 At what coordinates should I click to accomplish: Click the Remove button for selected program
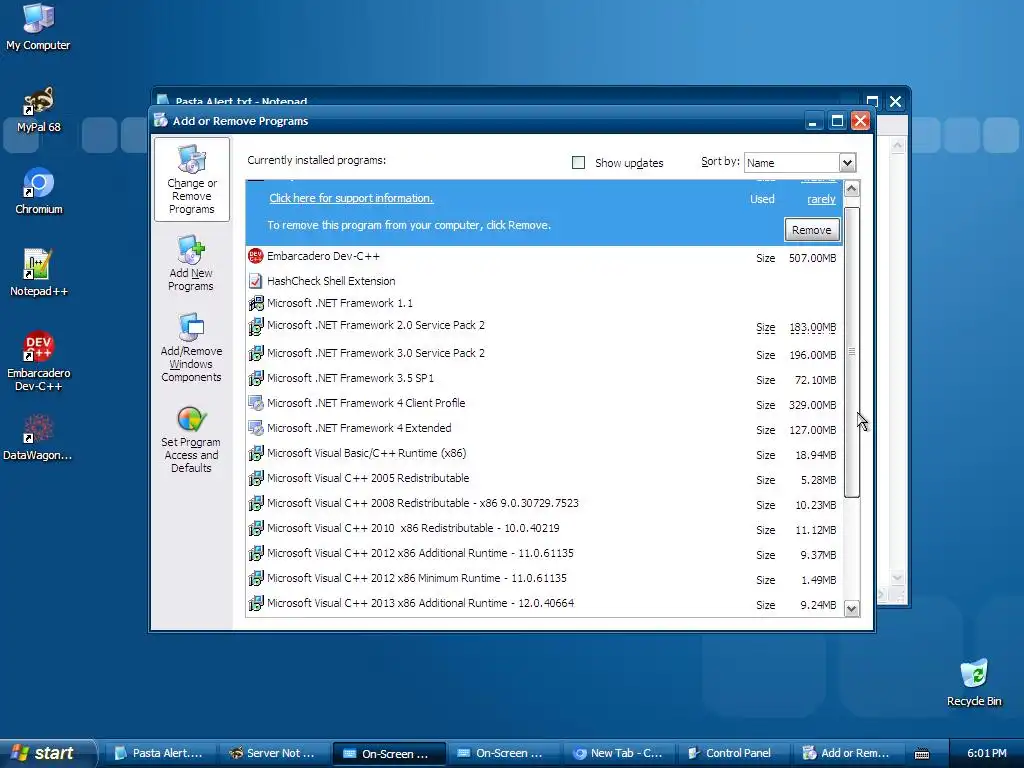point(812,230)
